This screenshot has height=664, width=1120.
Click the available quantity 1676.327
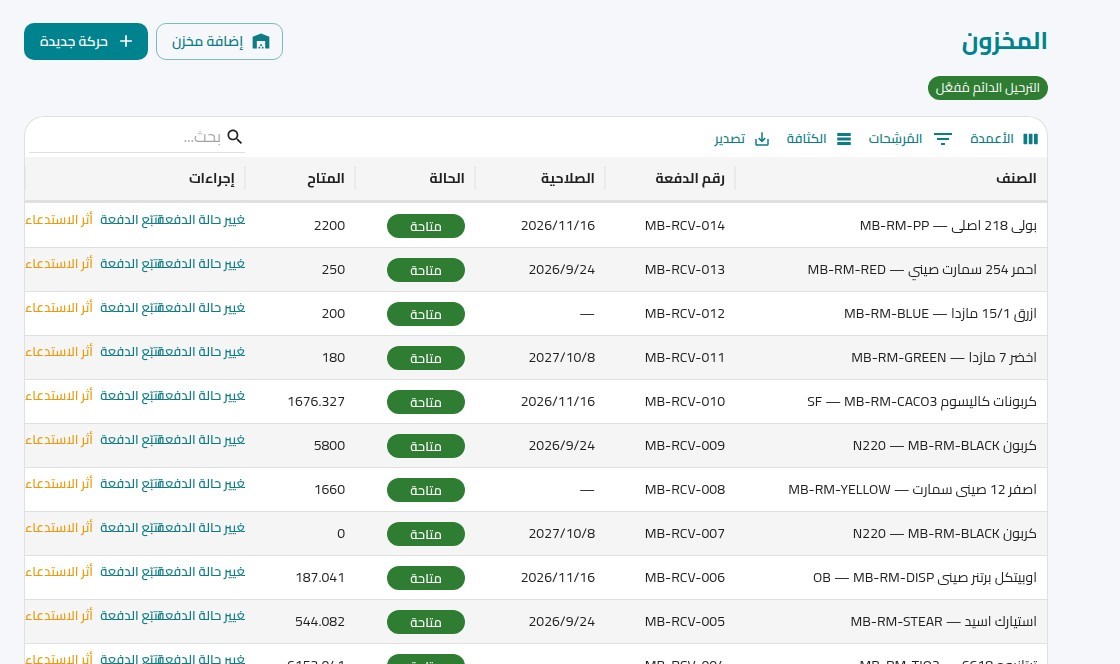point(316,402)
